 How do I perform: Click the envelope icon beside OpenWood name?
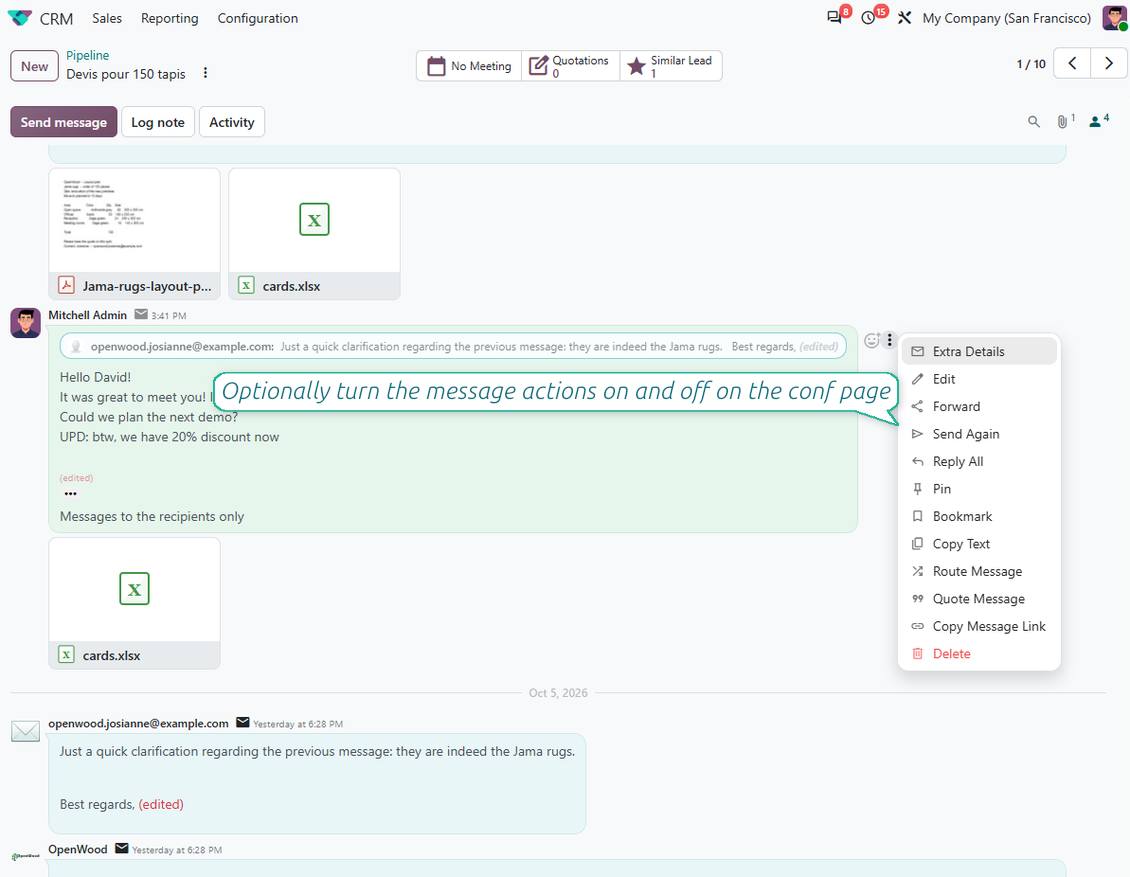pos(122,848)
